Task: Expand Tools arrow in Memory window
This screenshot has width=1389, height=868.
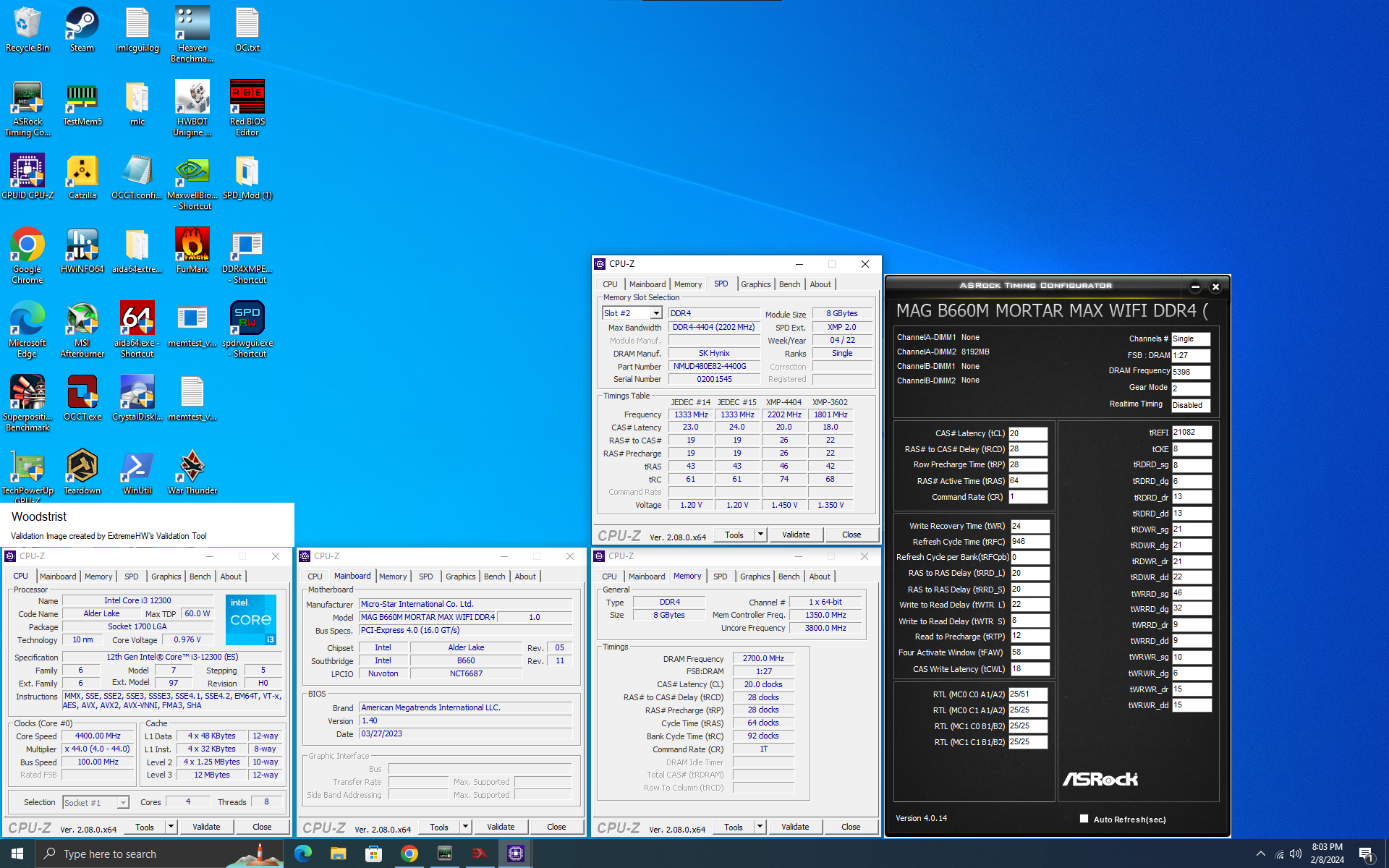Action: pyautogui.click(x=760, y=827)
